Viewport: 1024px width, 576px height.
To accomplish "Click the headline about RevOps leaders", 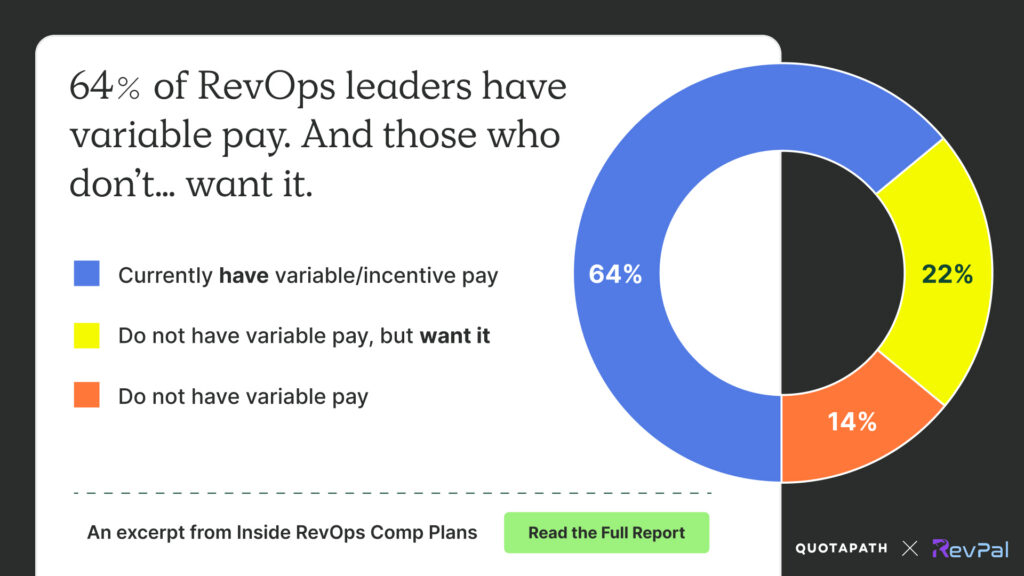I will point(318,136).
